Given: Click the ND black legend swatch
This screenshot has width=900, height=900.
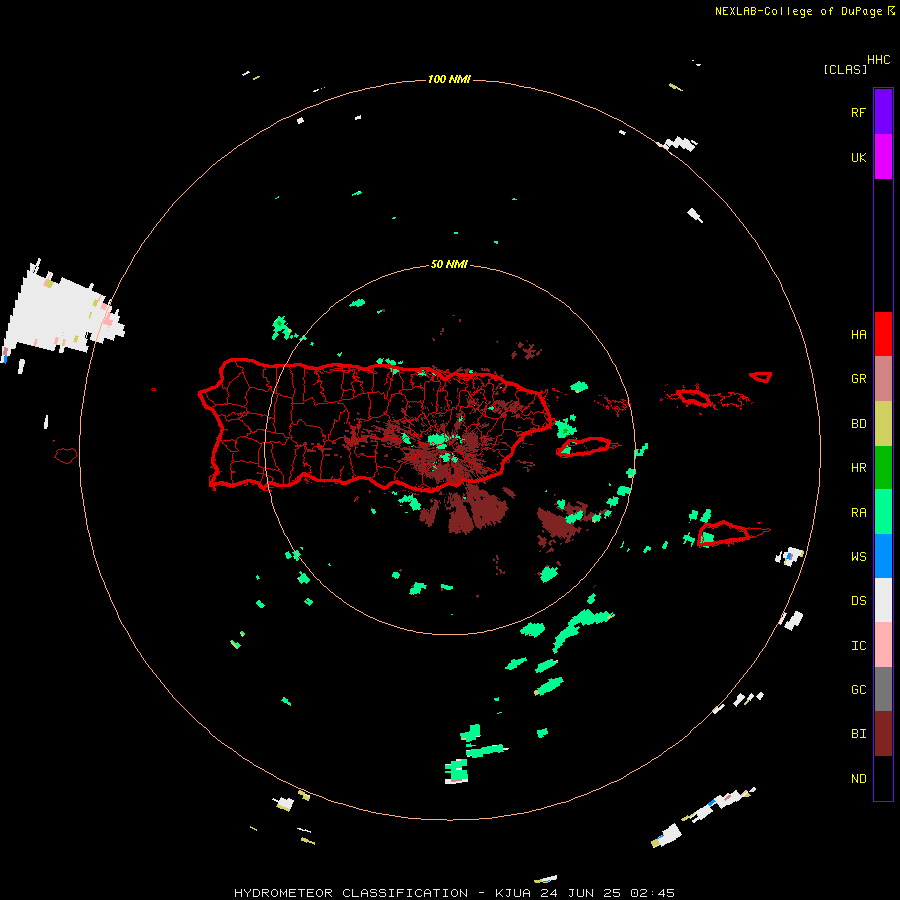Looking at the screenshot, I should (883, 778).
